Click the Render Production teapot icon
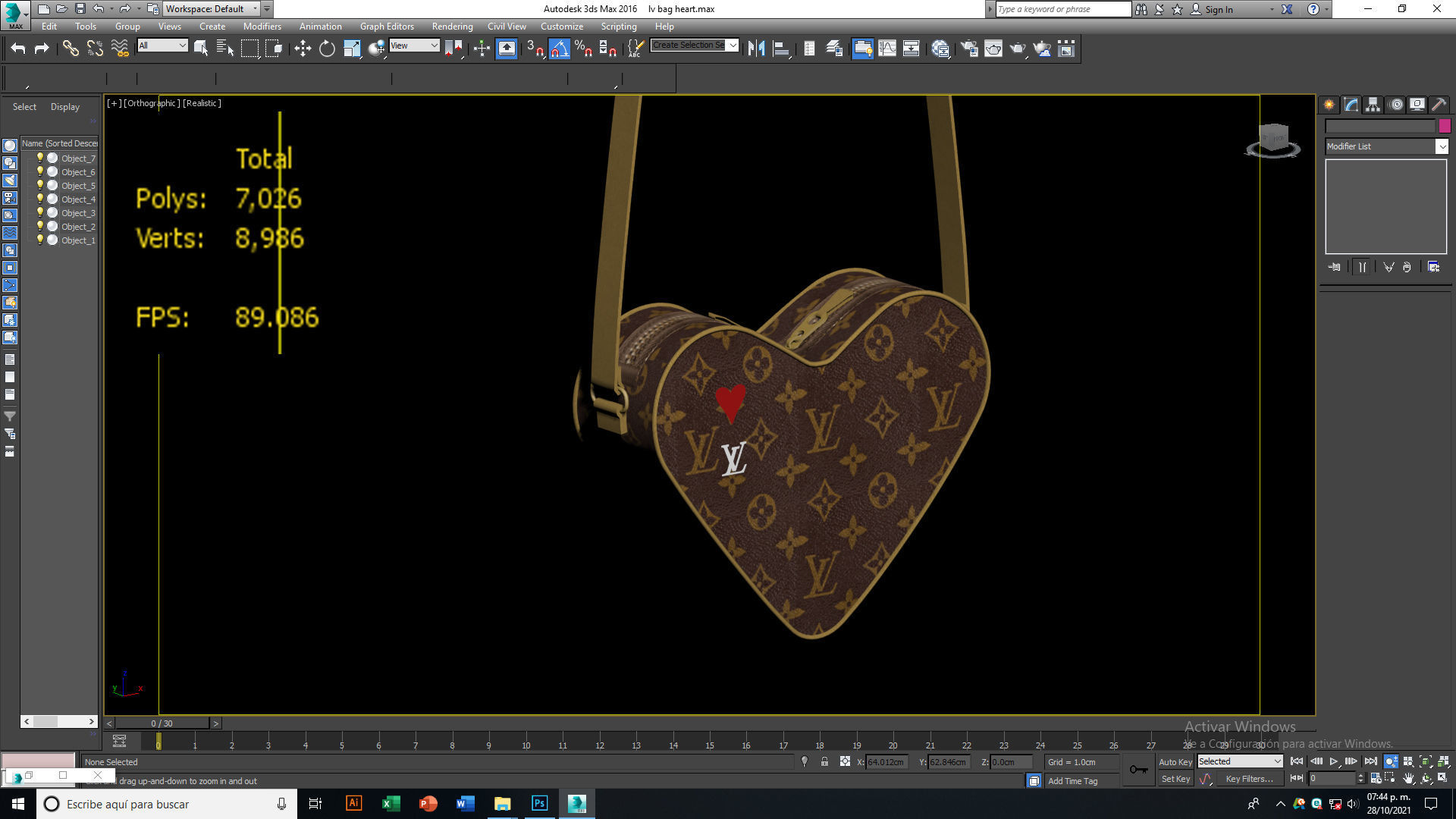 pyautogui.click(x=1018, y=49)
